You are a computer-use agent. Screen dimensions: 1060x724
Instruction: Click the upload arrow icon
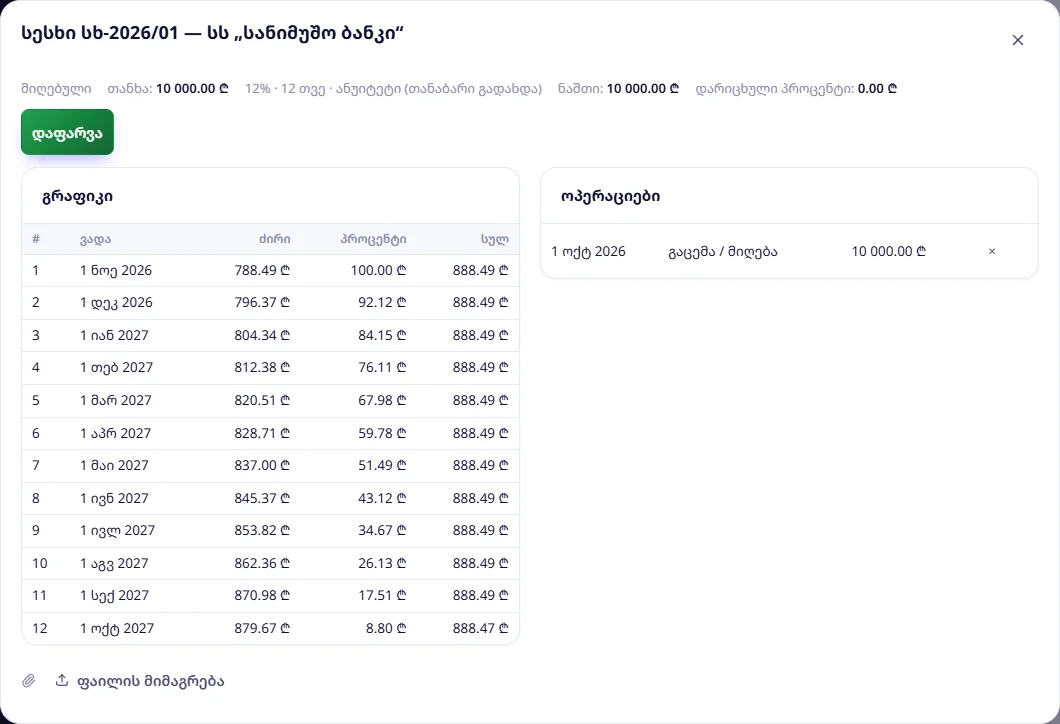click(x=62, y=680)
